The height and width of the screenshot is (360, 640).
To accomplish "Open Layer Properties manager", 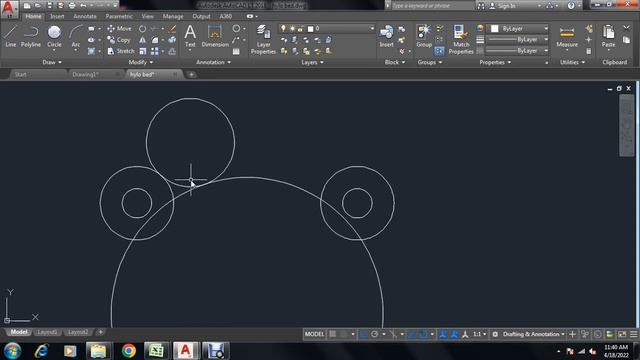I will point(263,39).
